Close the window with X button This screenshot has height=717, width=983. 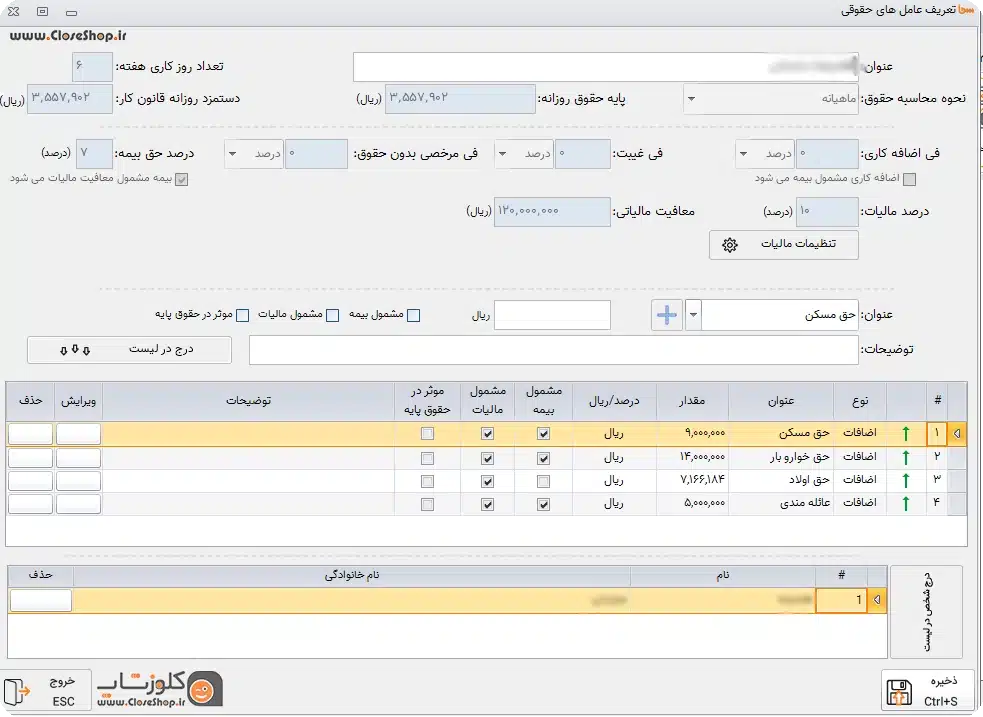click(x=13, y=11)
